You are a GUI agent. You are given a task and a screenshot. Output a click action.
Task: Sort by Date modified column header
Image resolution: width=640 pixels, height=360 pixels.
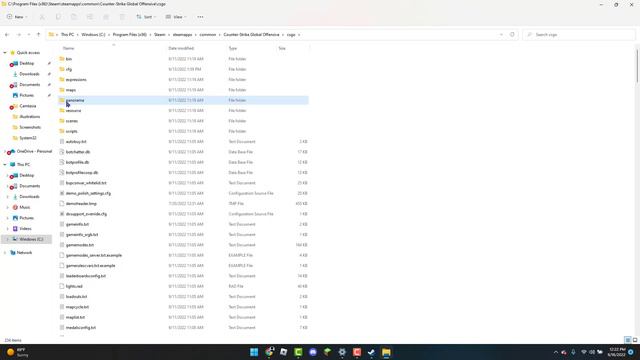pyautogui.click(x=181, y=48)
